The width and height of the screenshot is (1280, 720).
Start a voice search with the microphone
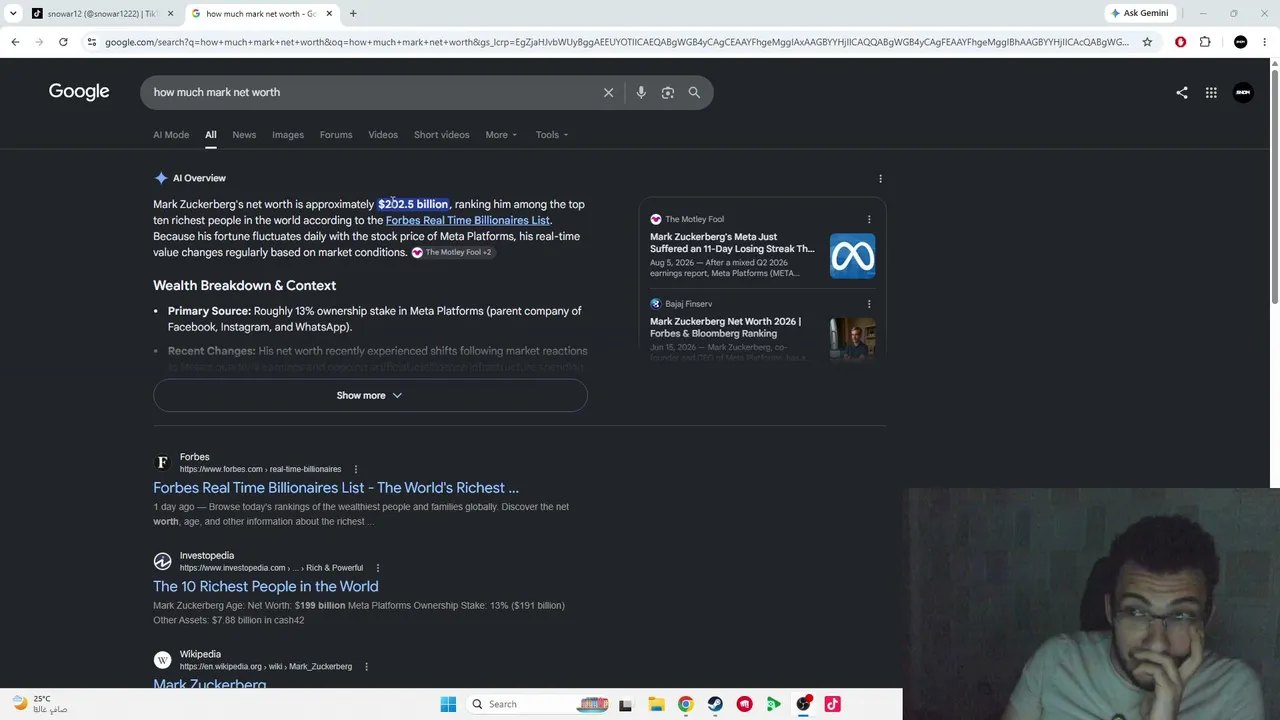(641, 92)
